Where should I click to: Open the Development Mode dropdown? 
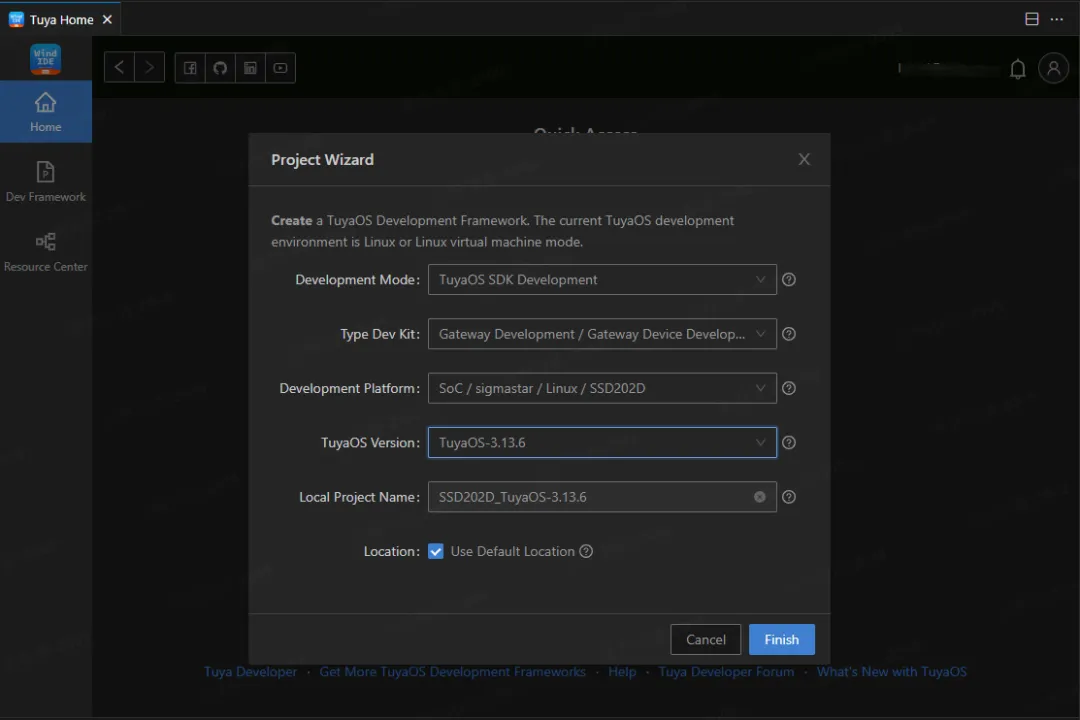click(602, 280)
